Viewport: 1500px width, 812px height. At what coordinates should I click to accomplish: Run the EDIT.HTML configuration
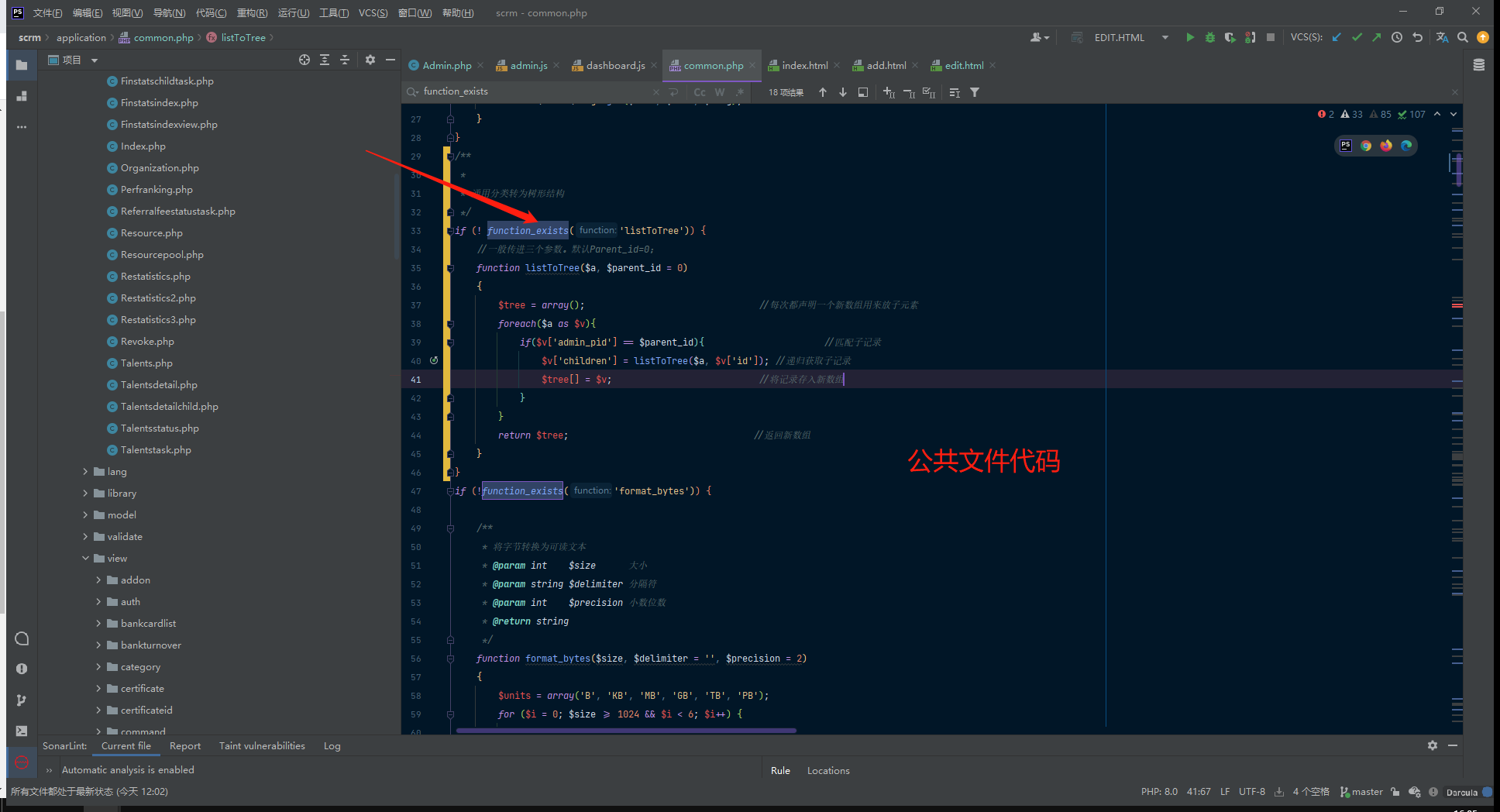pos(1190,37)
